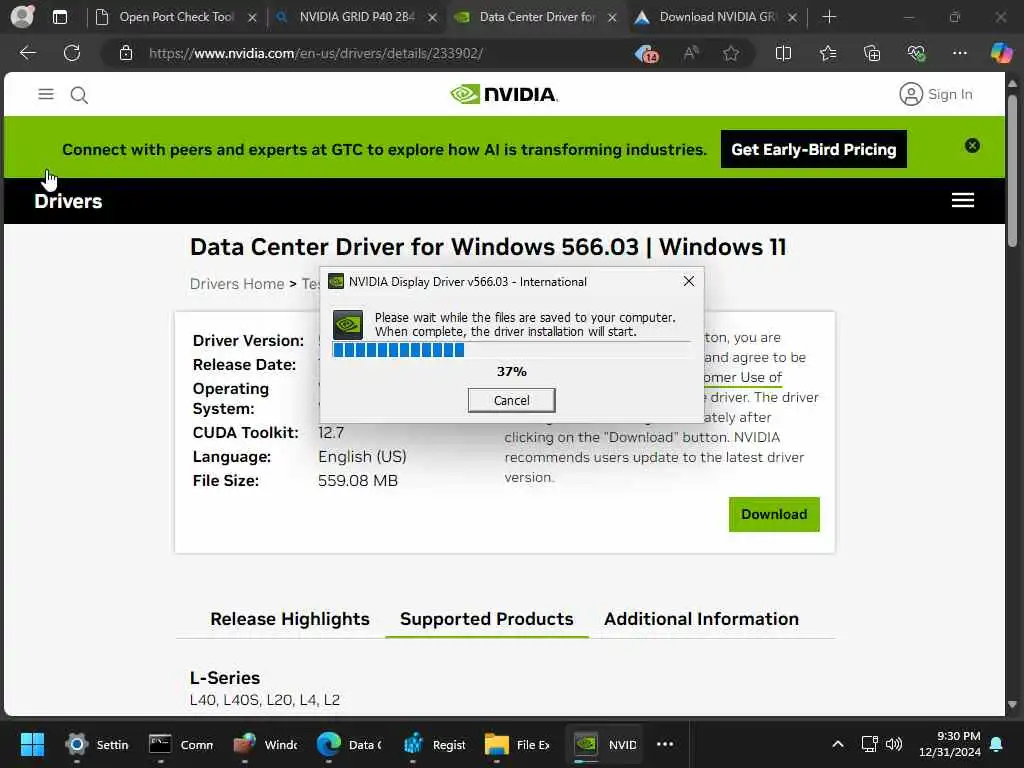1024x768 pixels.
Task: Show taskbar overflow apps
Action: pos(665,744)
